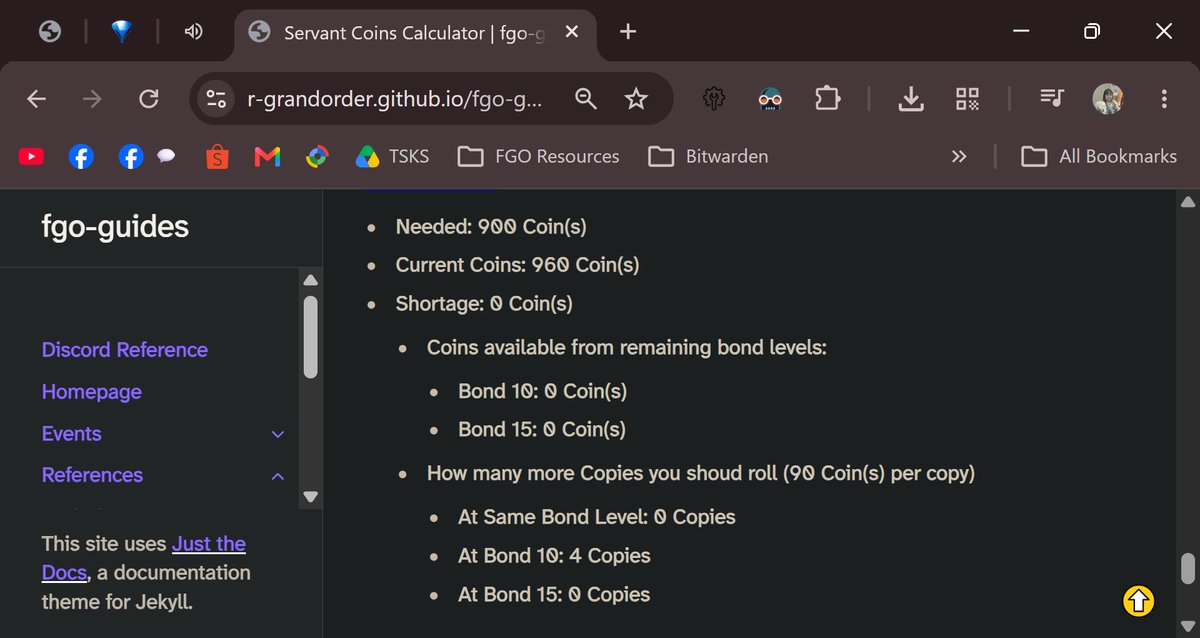Open the profile avatar menu
The height and width of the screenshot is (638, 1200).
[1108, 98]
